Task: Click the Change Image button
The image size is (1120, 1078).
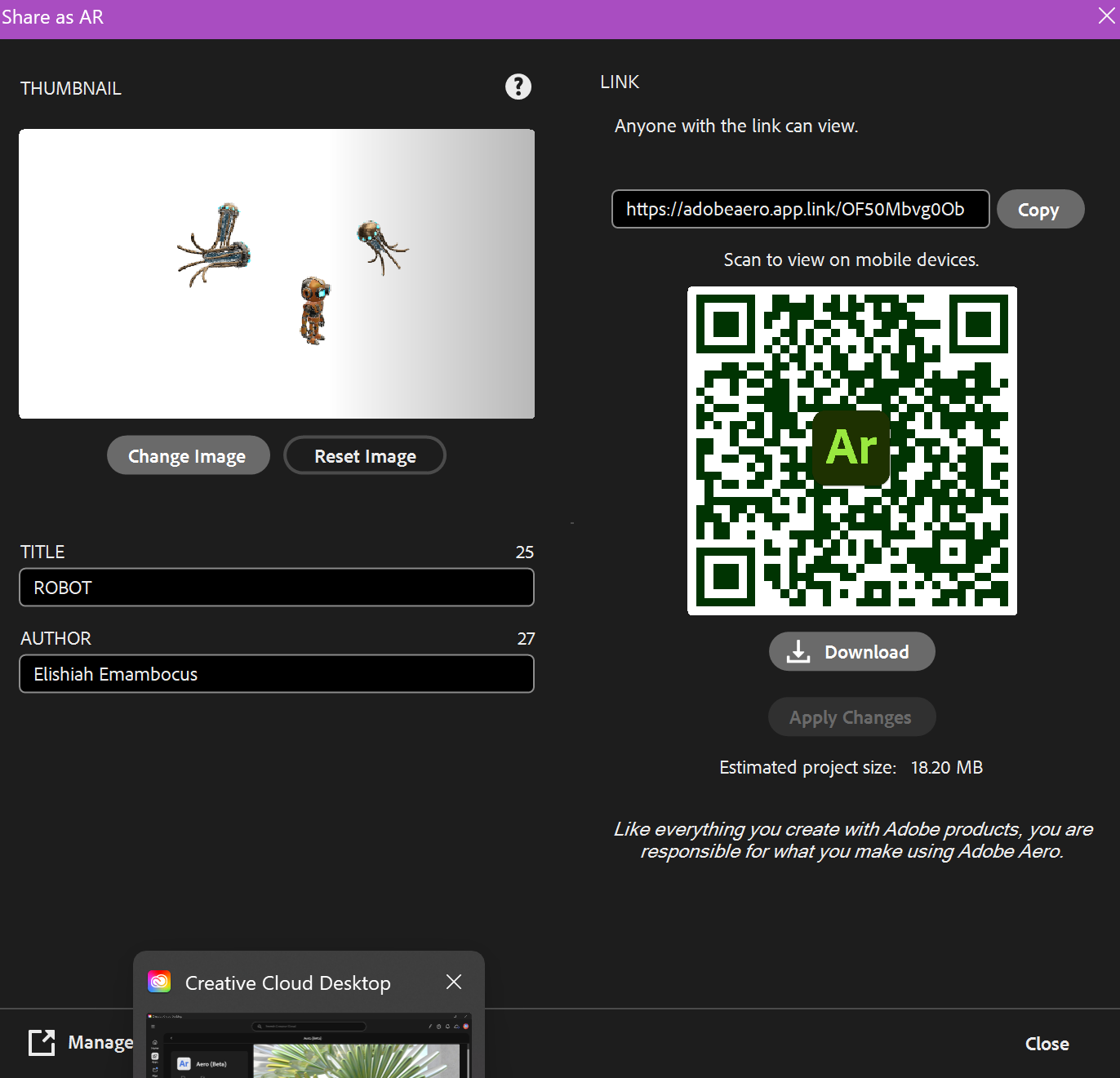Action: click(189, 455)
